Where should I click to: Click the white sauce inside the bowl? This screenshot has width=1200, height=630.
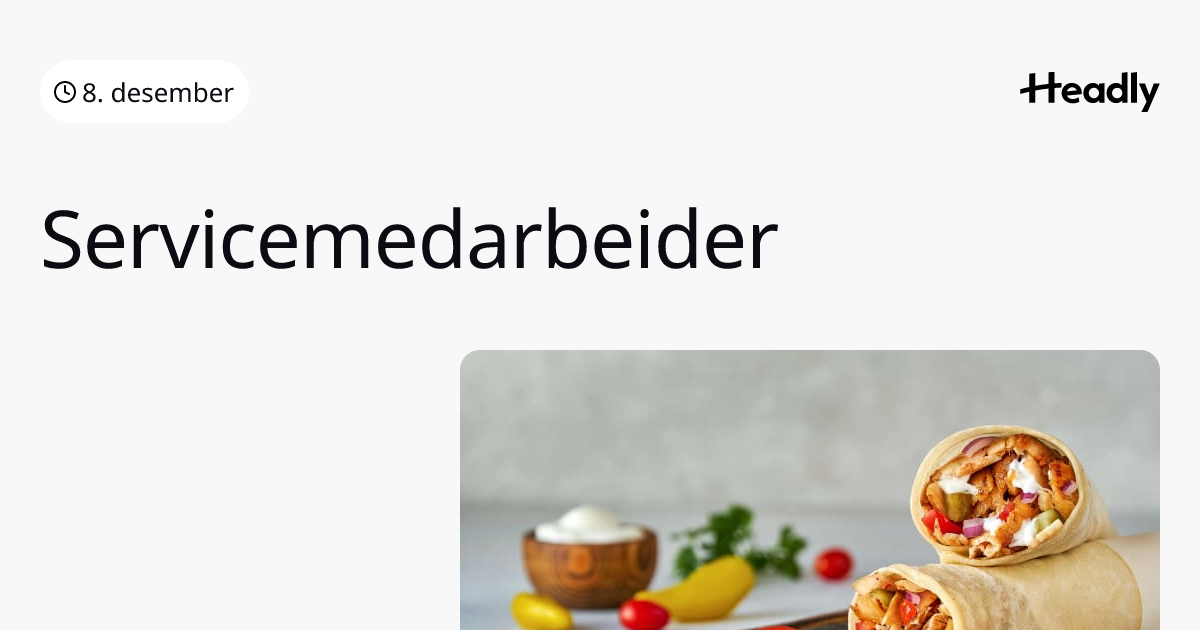coord(590,524)
